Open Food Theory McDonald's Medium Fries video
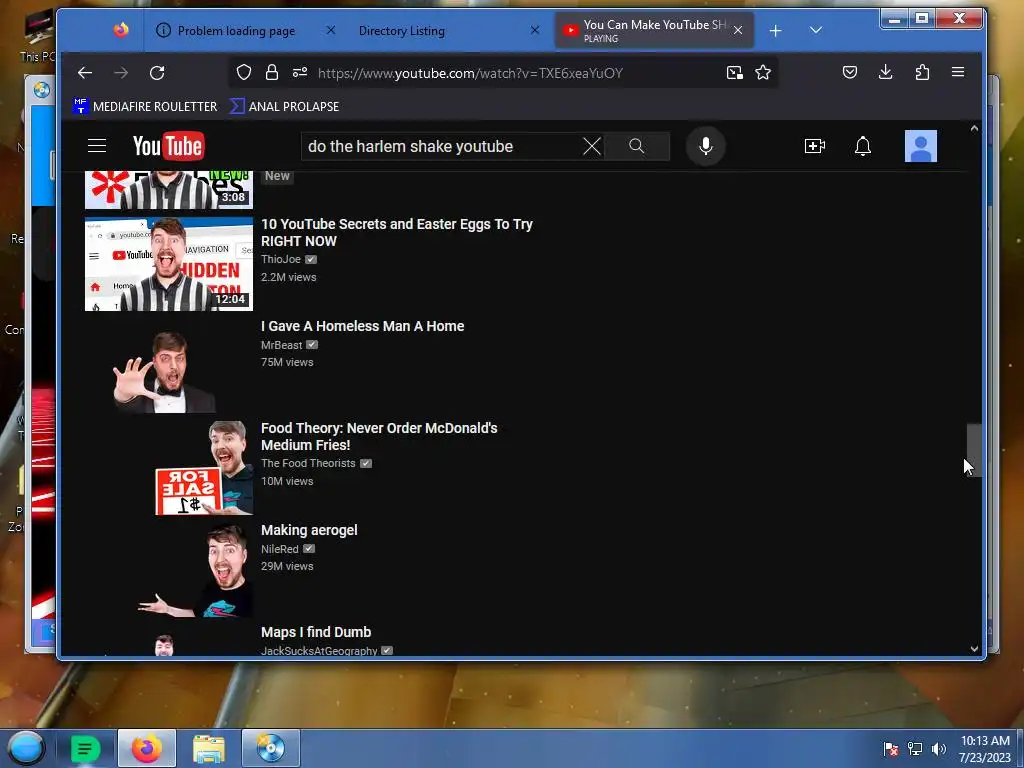This screenshot has height=768, width=1024. 379,436
